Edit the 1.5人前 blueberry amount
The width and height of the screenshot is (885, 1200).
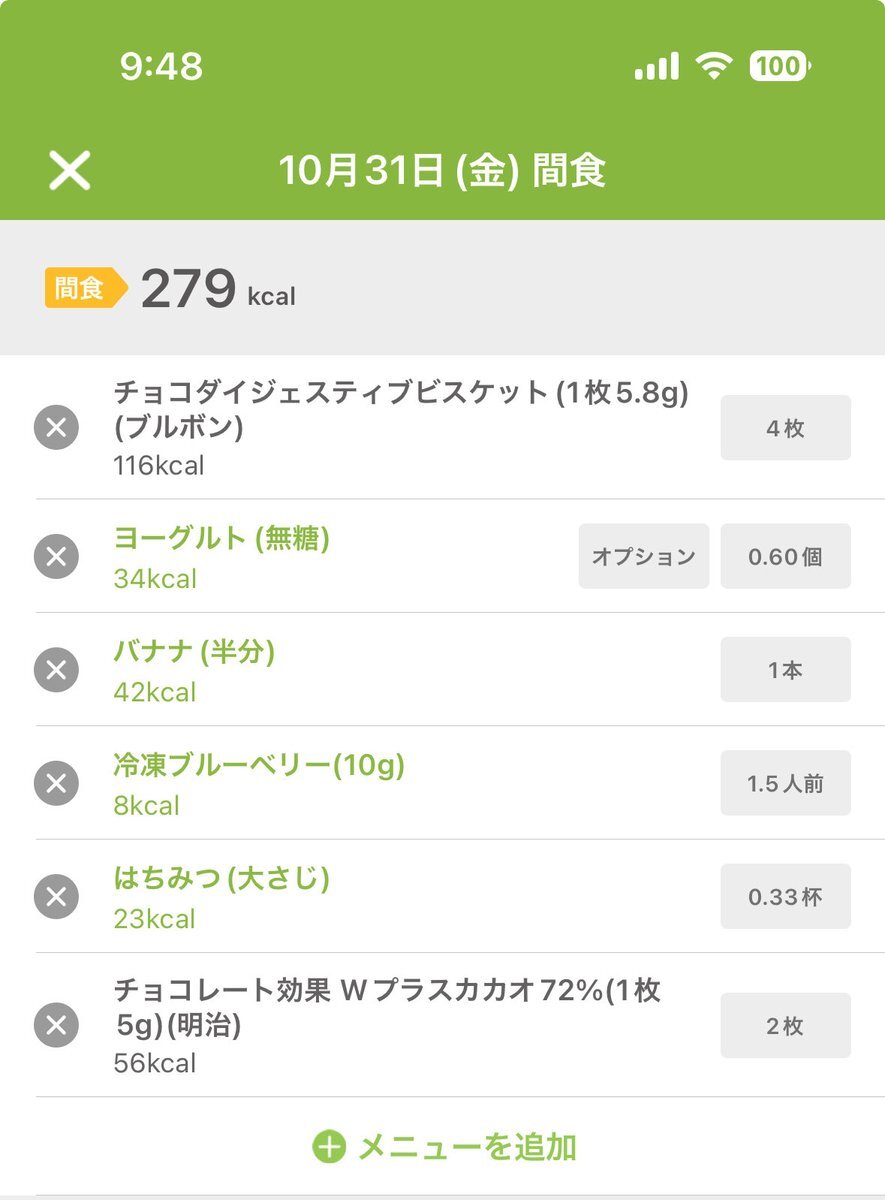pyautogui.click(x=785, y=783)
